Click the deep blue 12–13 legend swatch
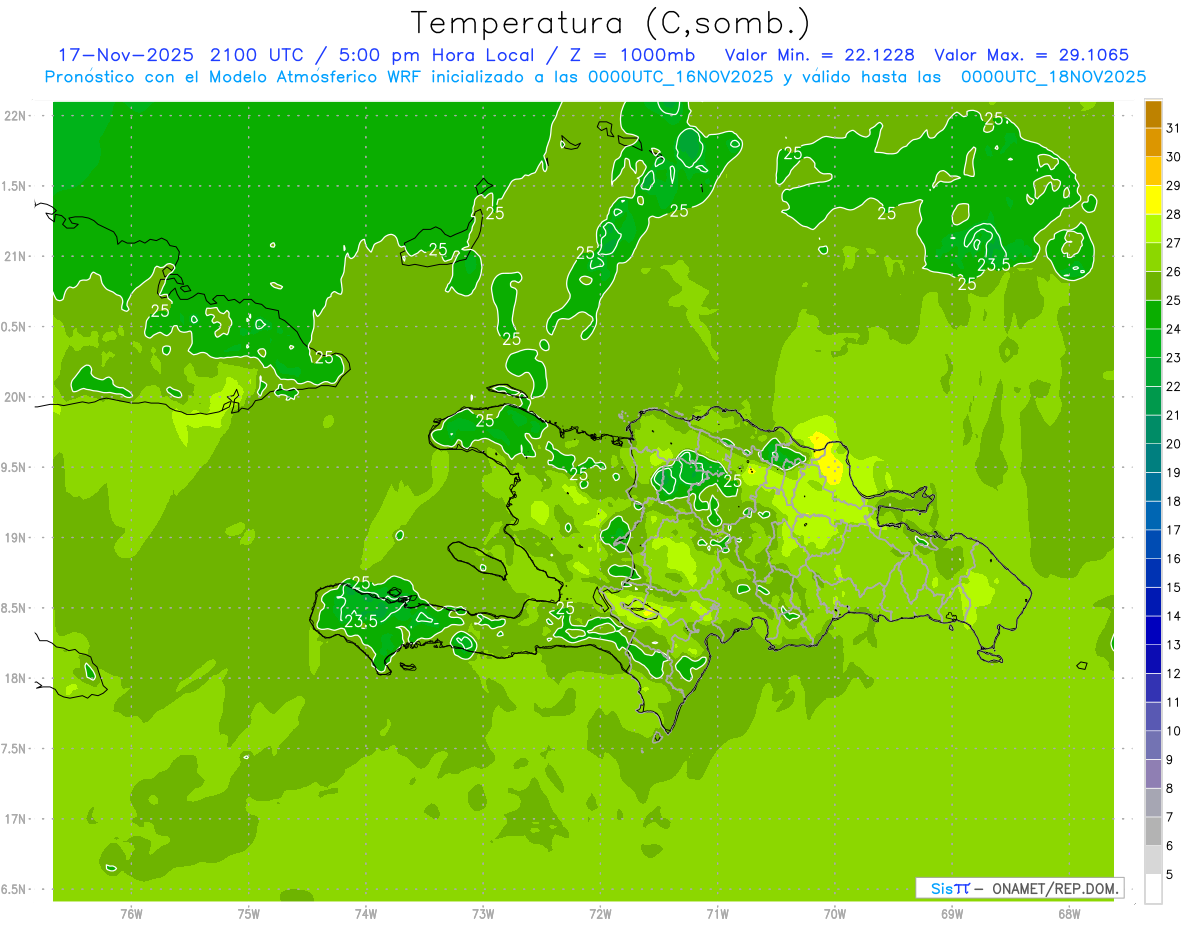The height and width of the screenshot is (927, 1200). tap(1153, 659)
